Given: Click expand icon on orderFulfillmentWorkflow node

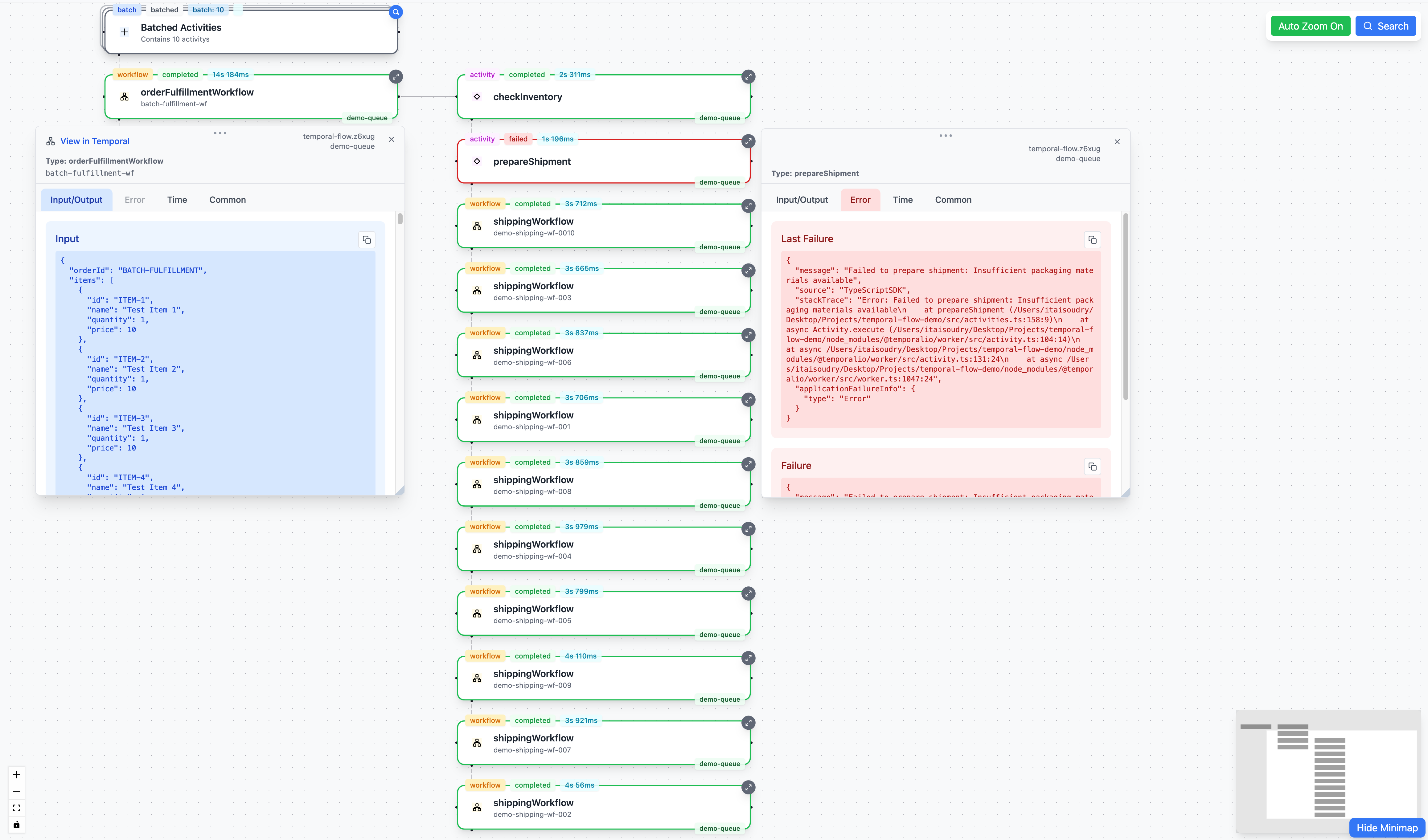Looking at the screenshot, I should pos(396,76).
